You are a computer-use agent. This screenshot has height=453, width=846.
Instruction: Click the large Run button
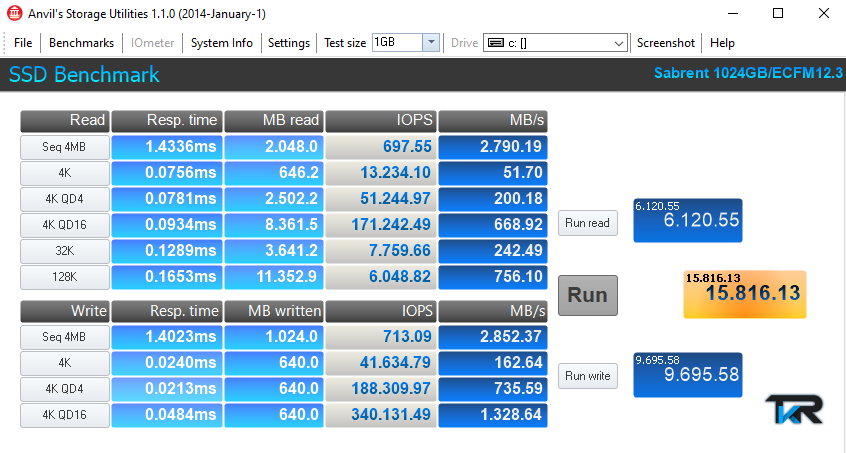point(588,295)
